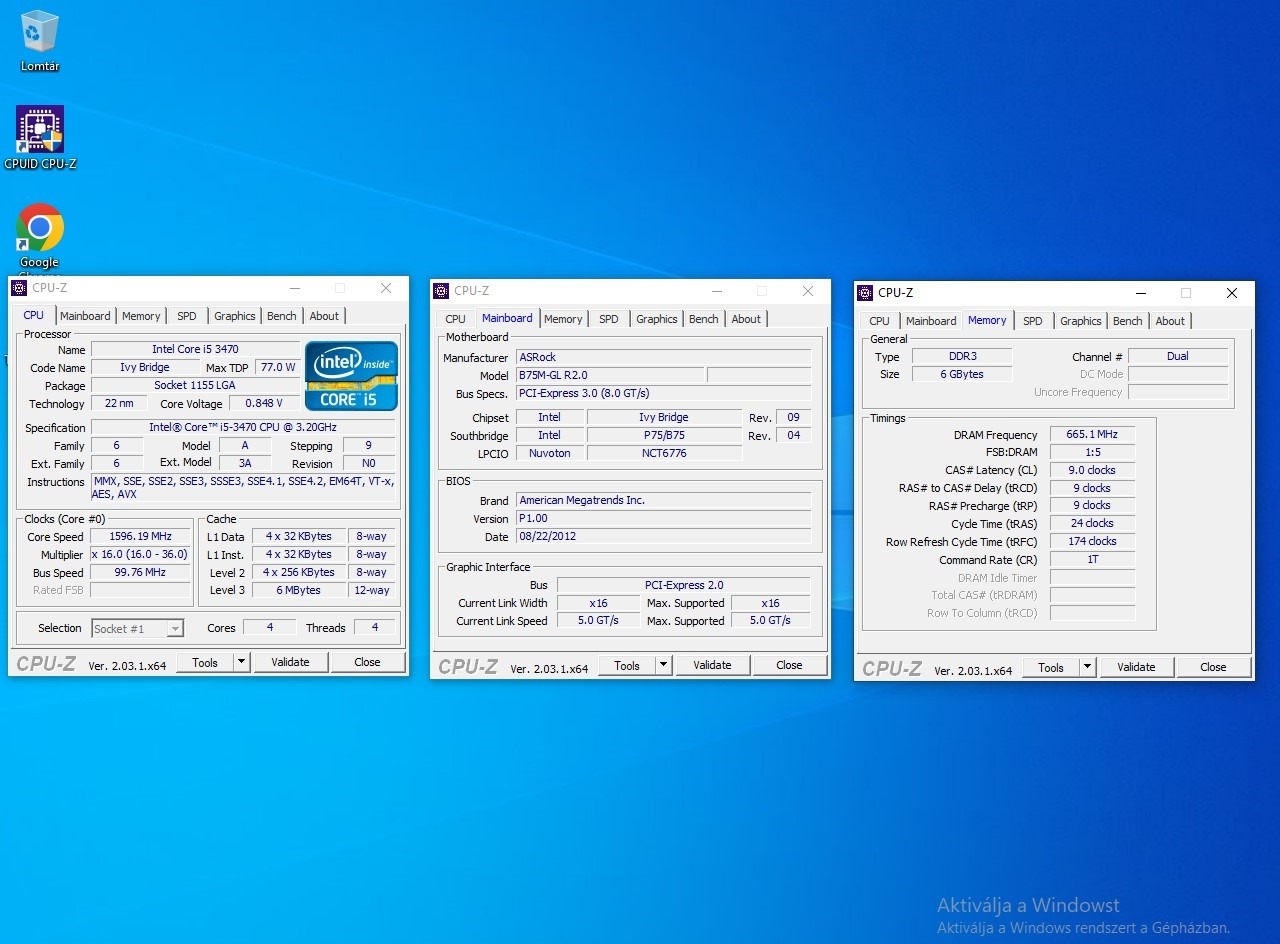The image size is (1280, 944).
Task: Open the SPD tab in the Memory window
Action: point(1033,321)
